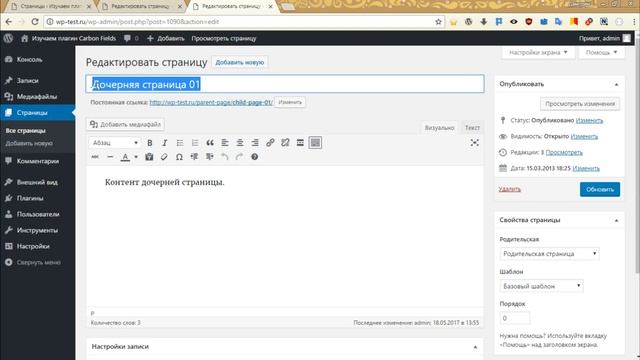This screenshot has width=640, height=360.
Task: Open Базовый шаблон template dropdown
Action: click(x=541, y=286)
